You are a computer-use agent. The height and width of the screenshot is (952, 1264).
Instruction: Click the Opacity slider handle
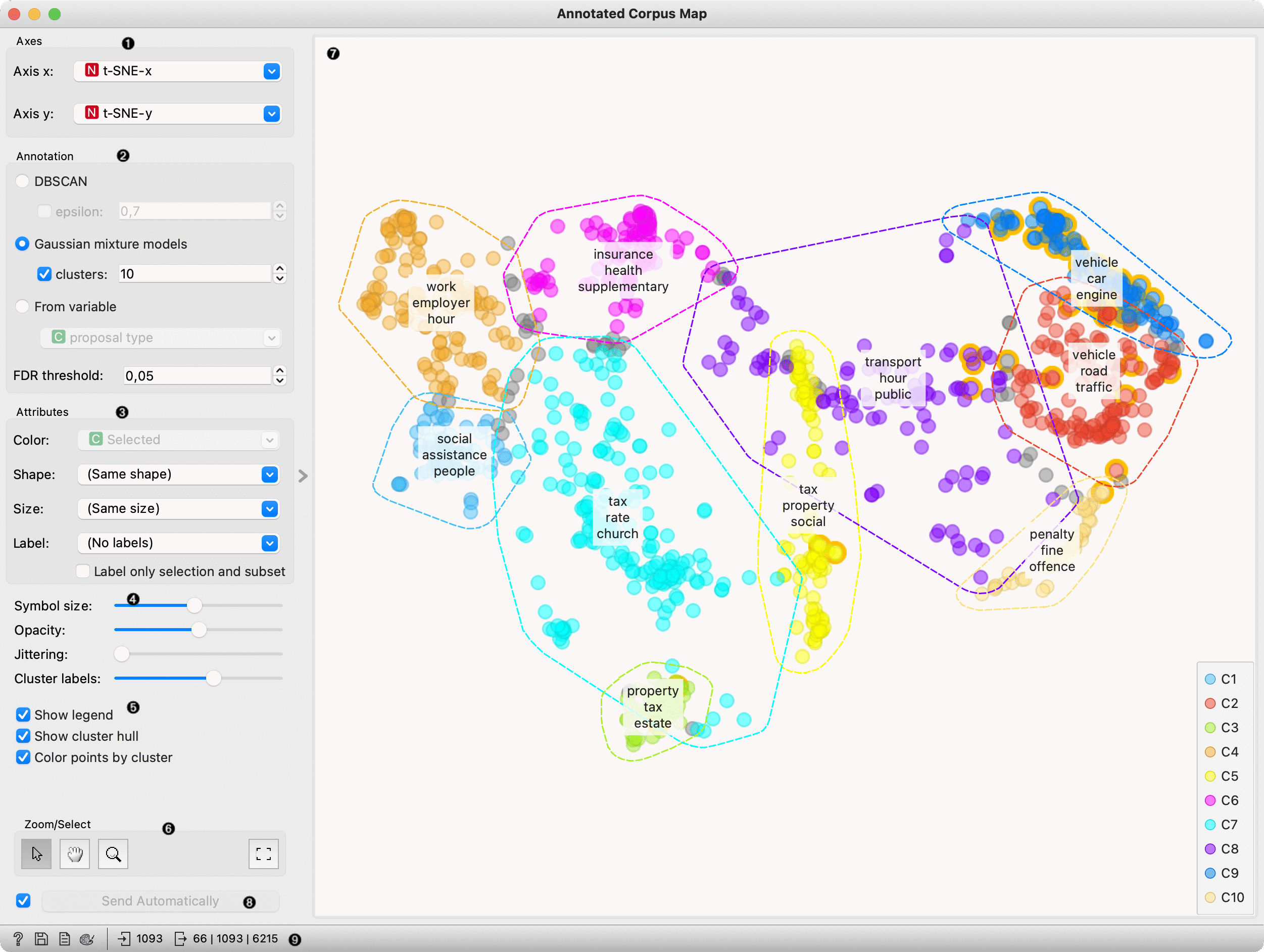coord(199,630)
